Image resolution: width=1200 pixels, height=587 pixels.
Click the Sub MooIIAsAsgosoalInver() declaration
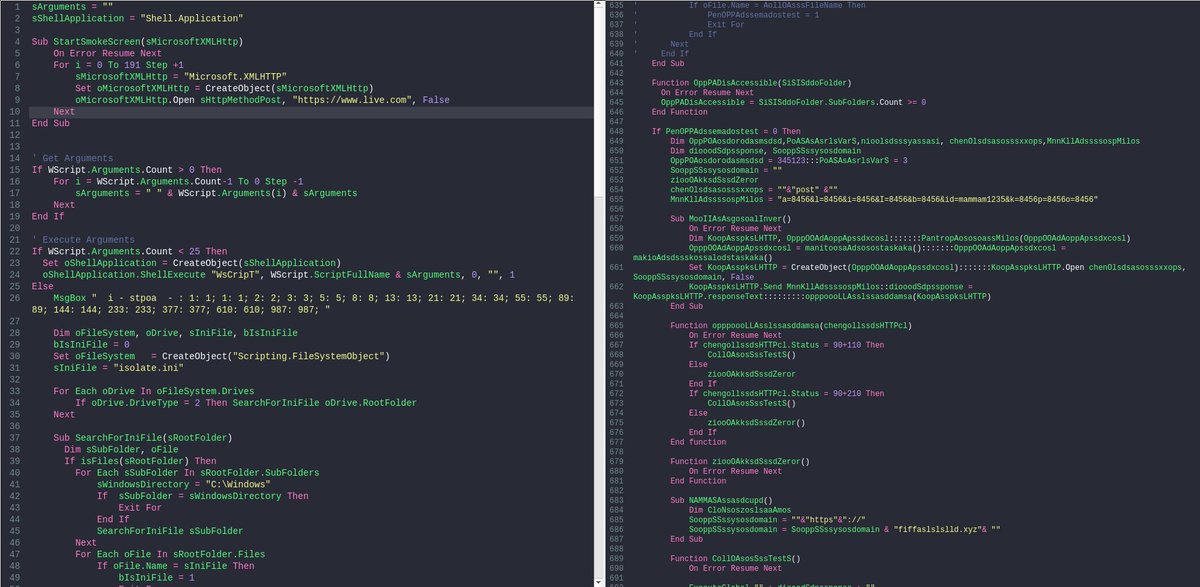point(730,219)
